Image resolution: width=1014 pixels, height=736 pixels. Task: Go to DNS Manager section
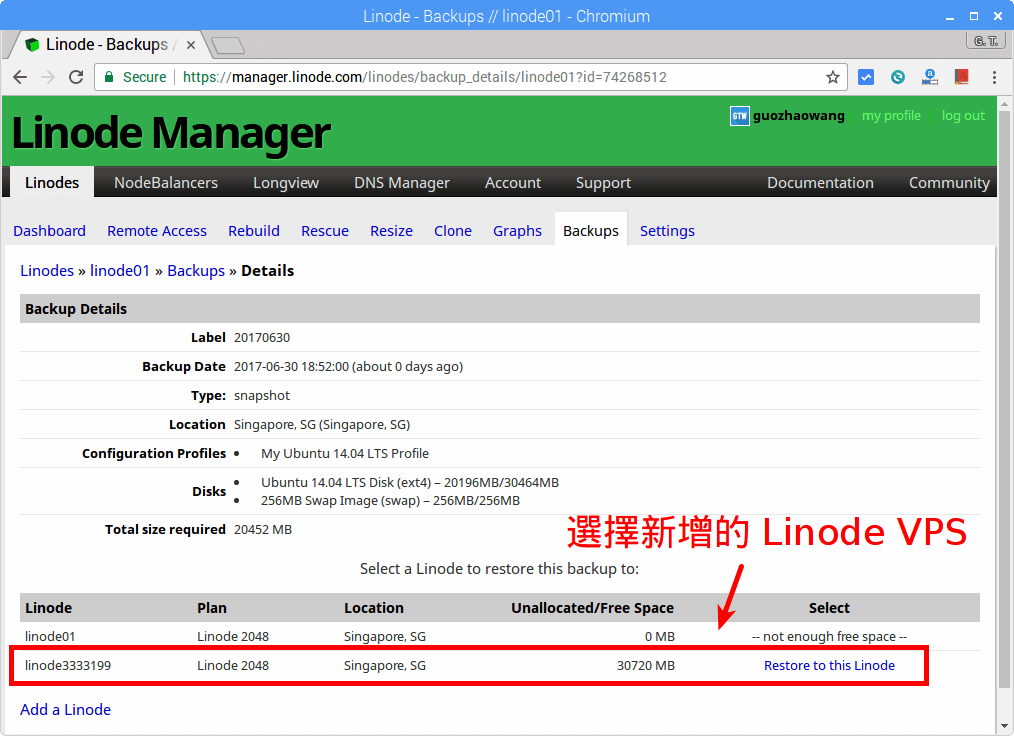402,182
